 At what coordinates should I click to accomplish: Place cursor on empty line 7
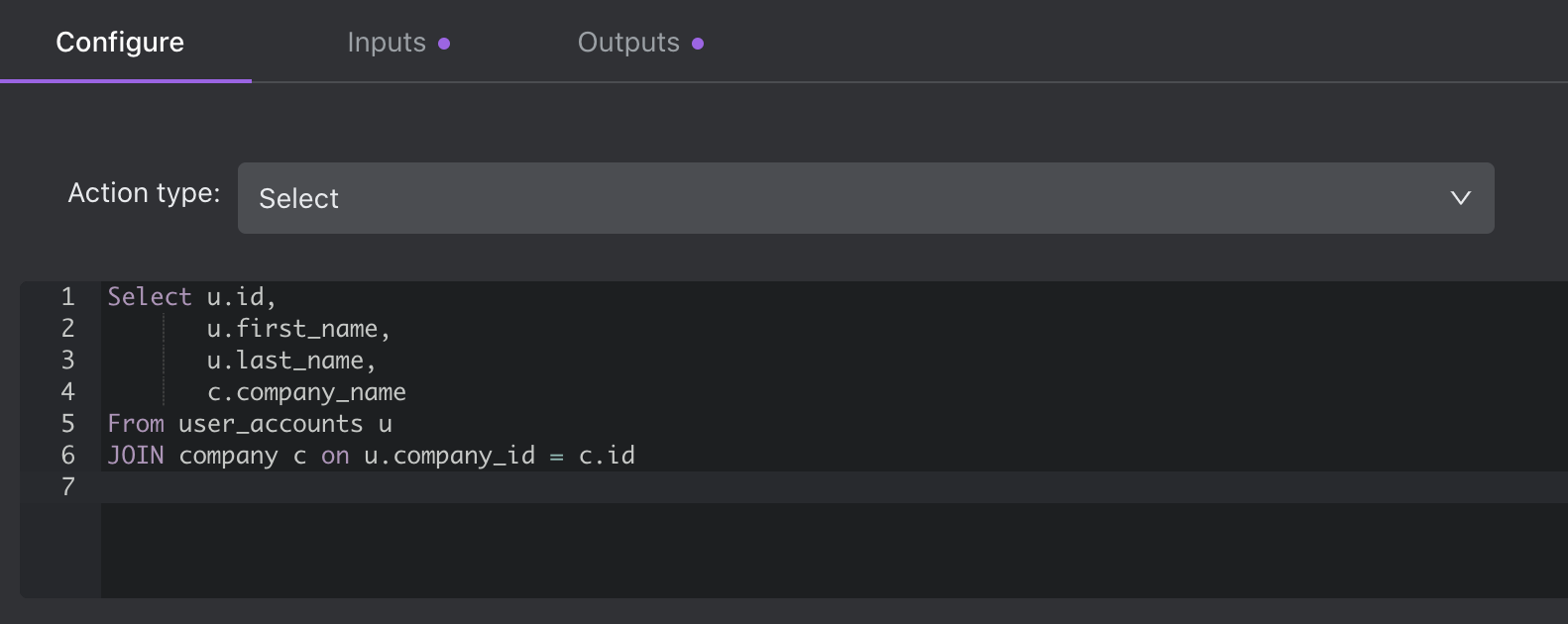click(595, 487)
